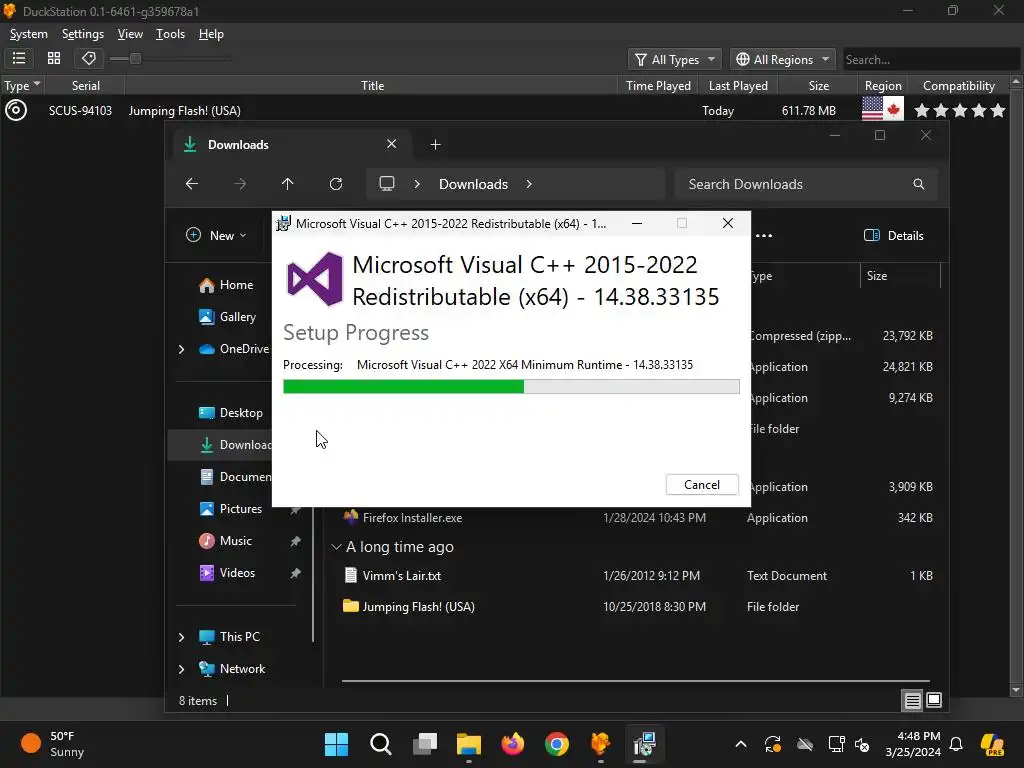Refresh the Downloads folder view
Image resolution: width=1024 pixels, height=768 pixels.
[336, 184]
